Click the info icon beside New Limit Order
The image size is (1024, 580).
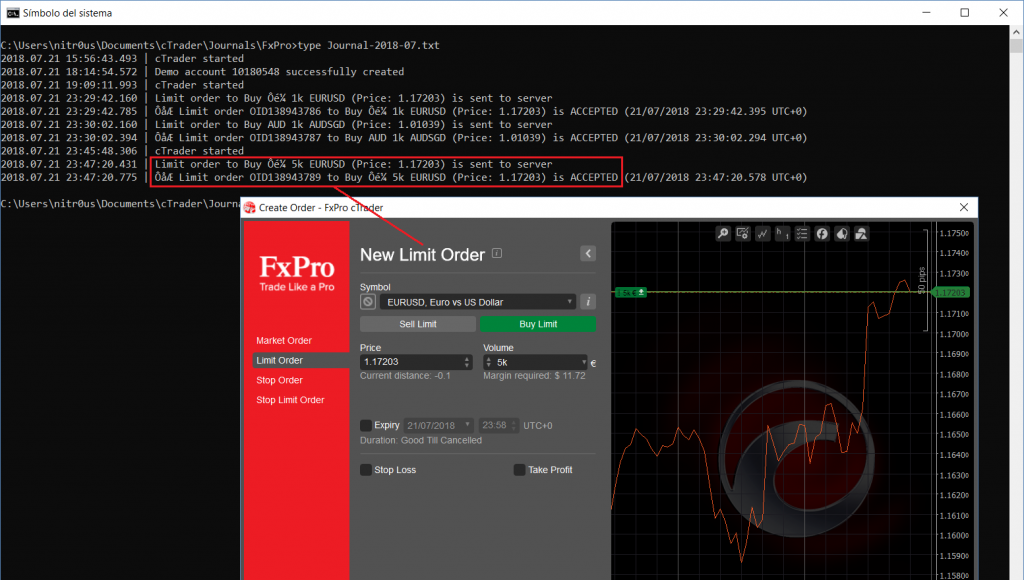497,253
